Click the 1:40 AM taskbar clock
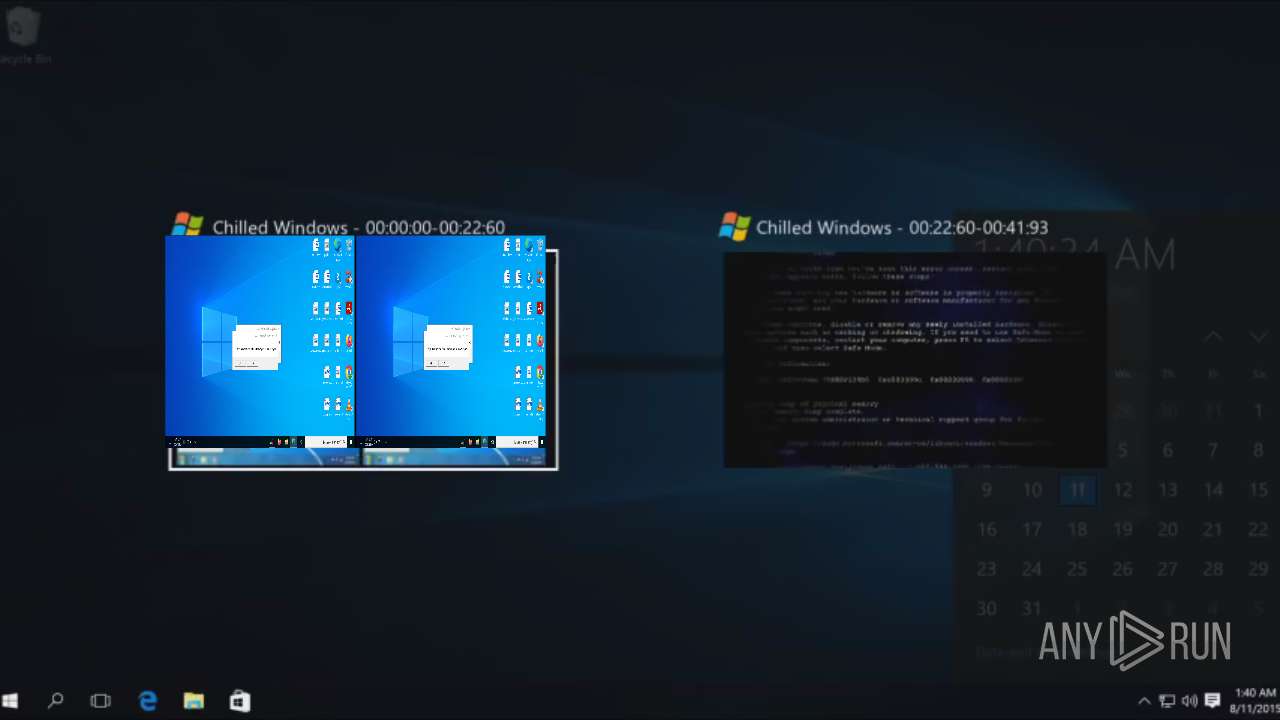The width and height of the screenshot is (1280, 720). [1254, 701]
